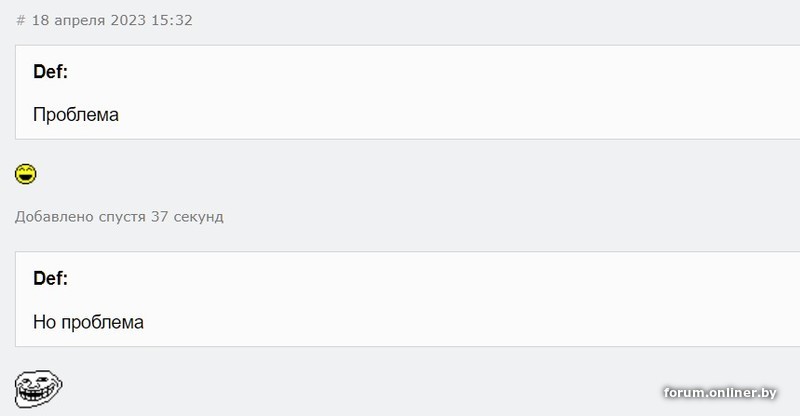Click the word 'секунд' in the note

[x=198, y=217]
